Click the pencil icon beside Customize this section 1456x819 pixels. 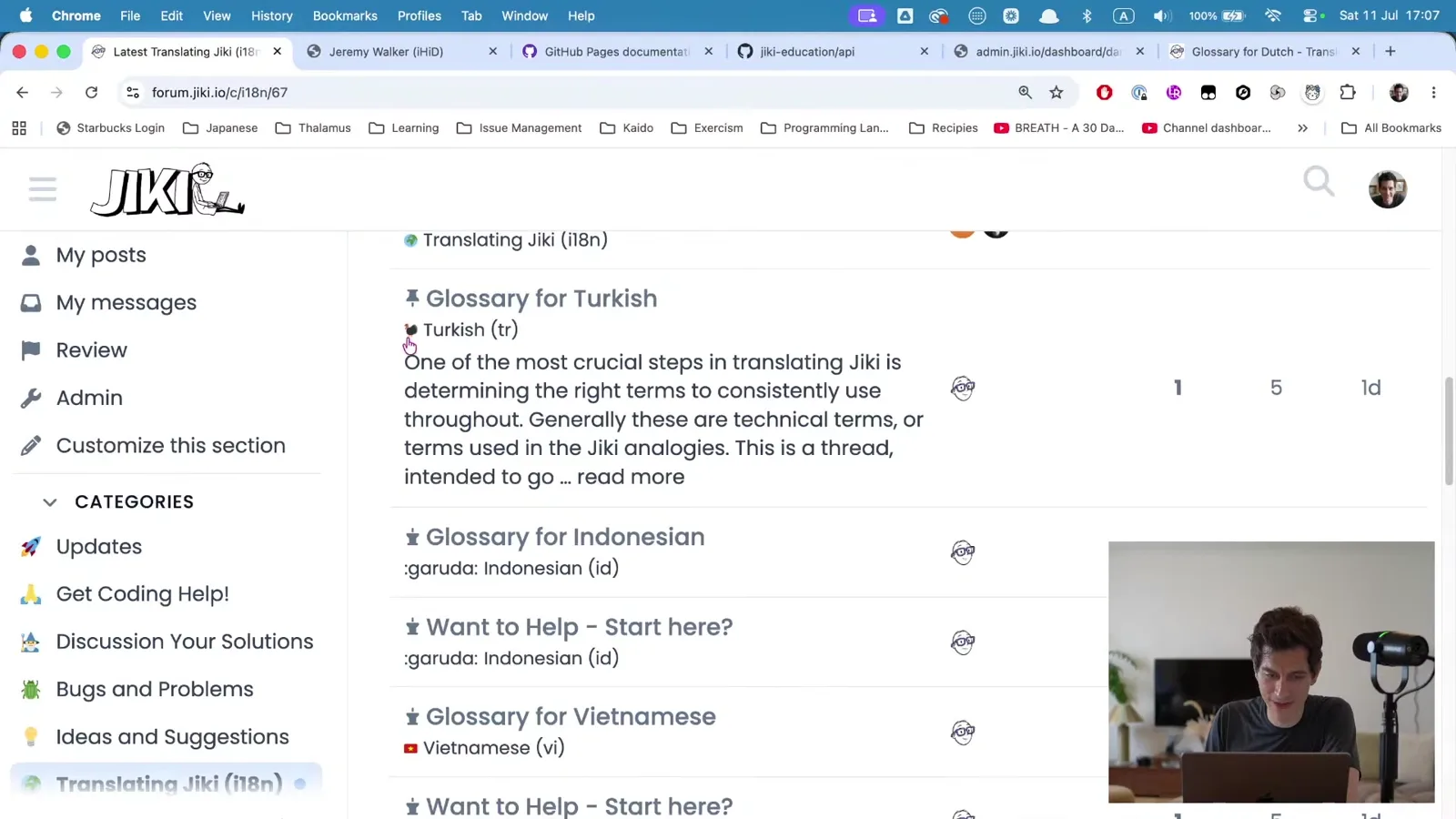(x=31, y=446)
